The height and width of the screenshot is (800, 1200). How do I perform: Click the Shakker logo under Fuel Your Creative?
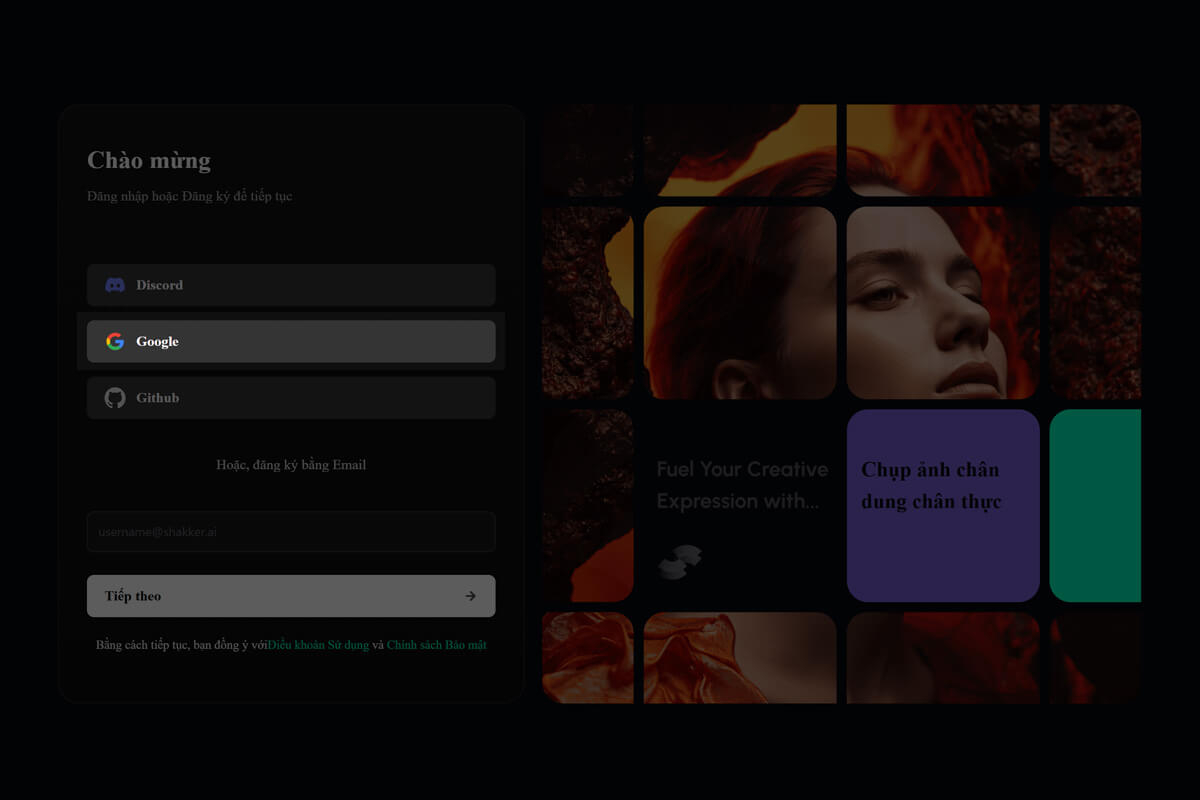[x=679, y=562]
